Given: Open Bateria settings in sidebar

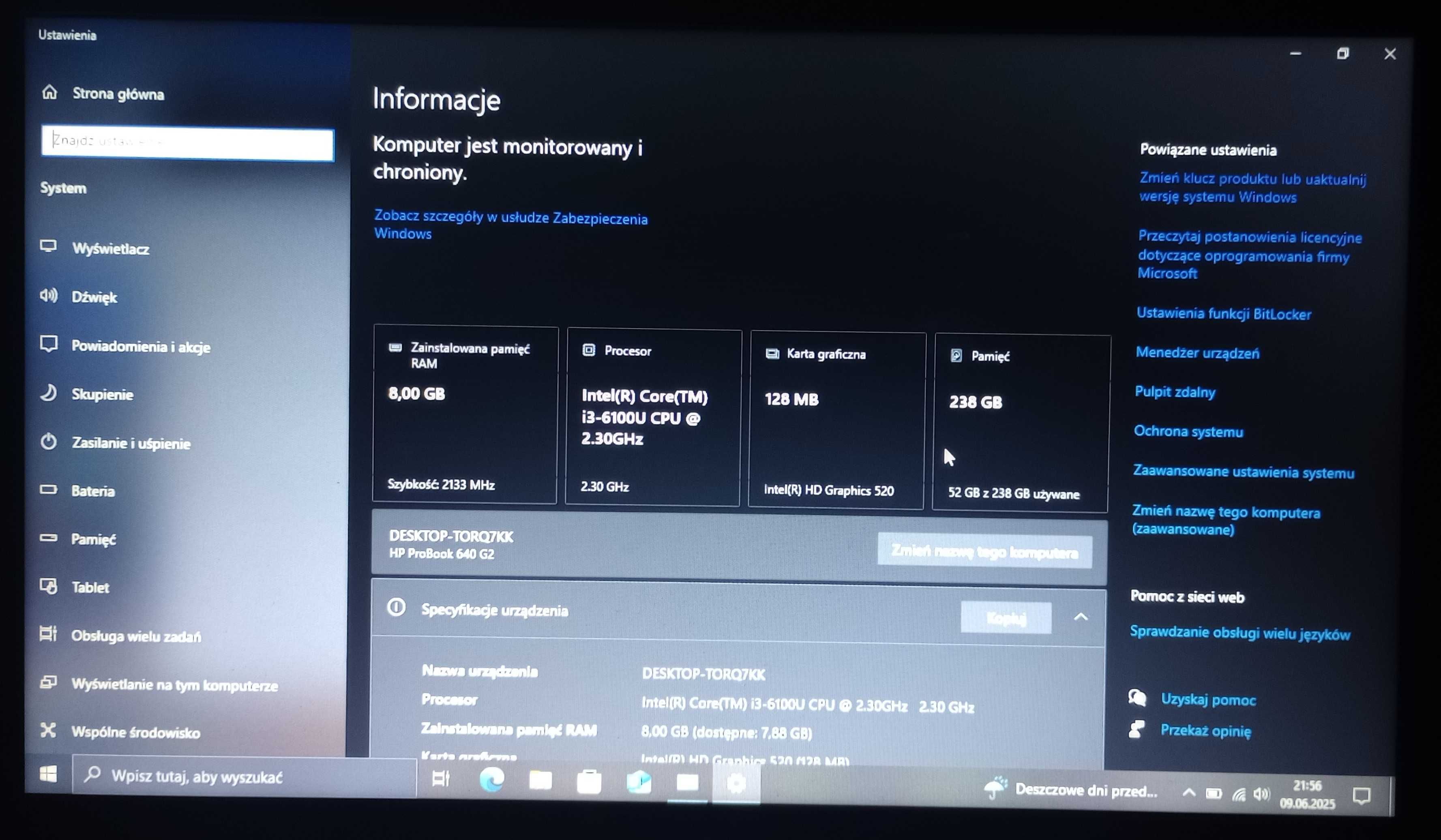Looking at the screenshot, I should click(x=77, y=491).
